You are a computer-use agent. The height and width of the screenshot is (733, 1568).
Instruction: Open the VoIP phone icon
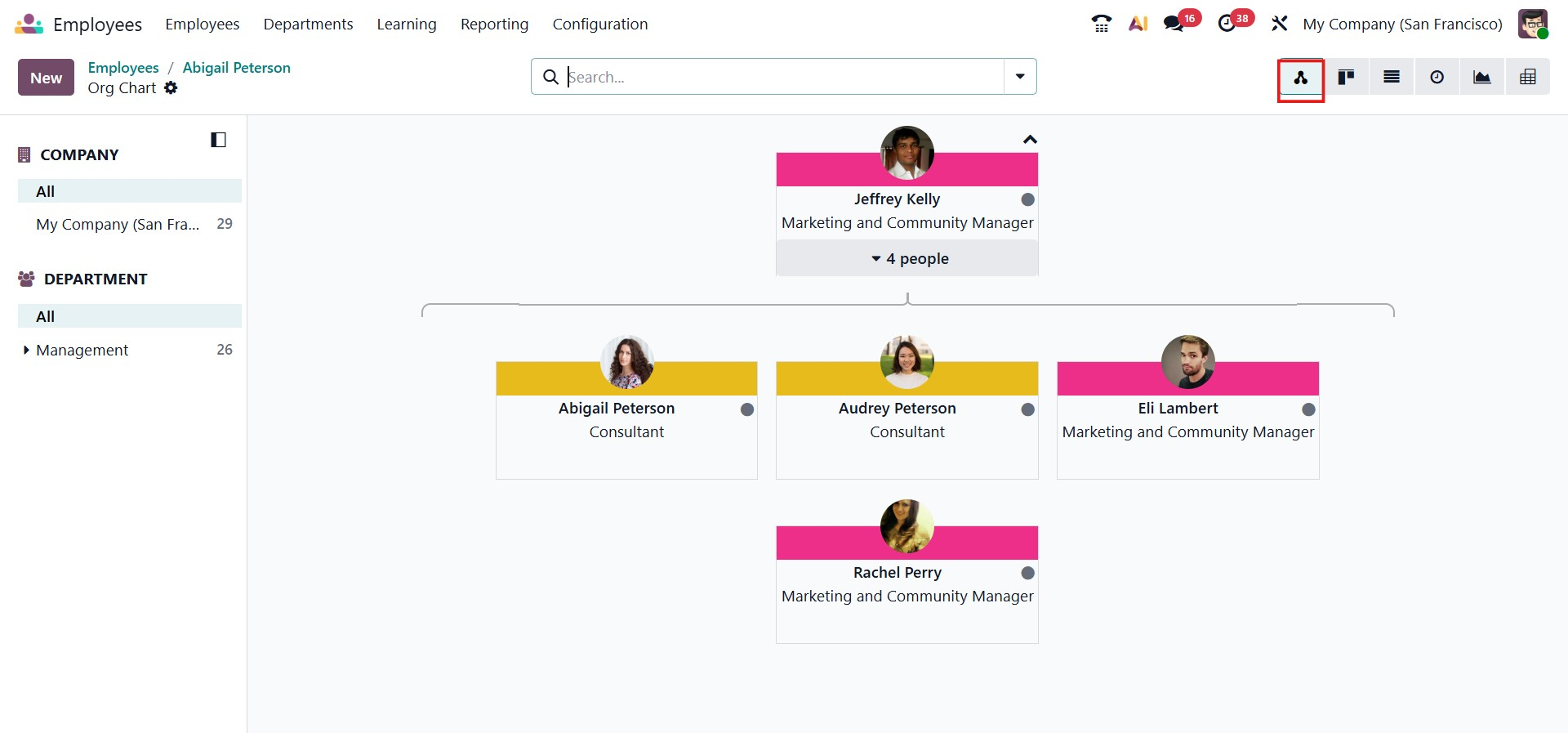pos(1101,24)
